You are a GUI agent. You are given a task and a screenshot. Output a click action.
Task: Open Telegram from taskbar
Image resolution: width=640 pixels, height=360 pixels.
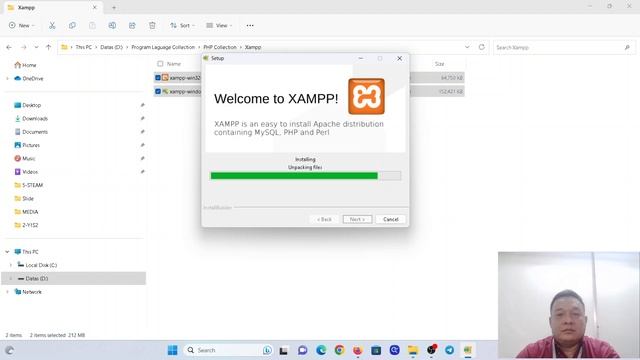coord(449,350)
